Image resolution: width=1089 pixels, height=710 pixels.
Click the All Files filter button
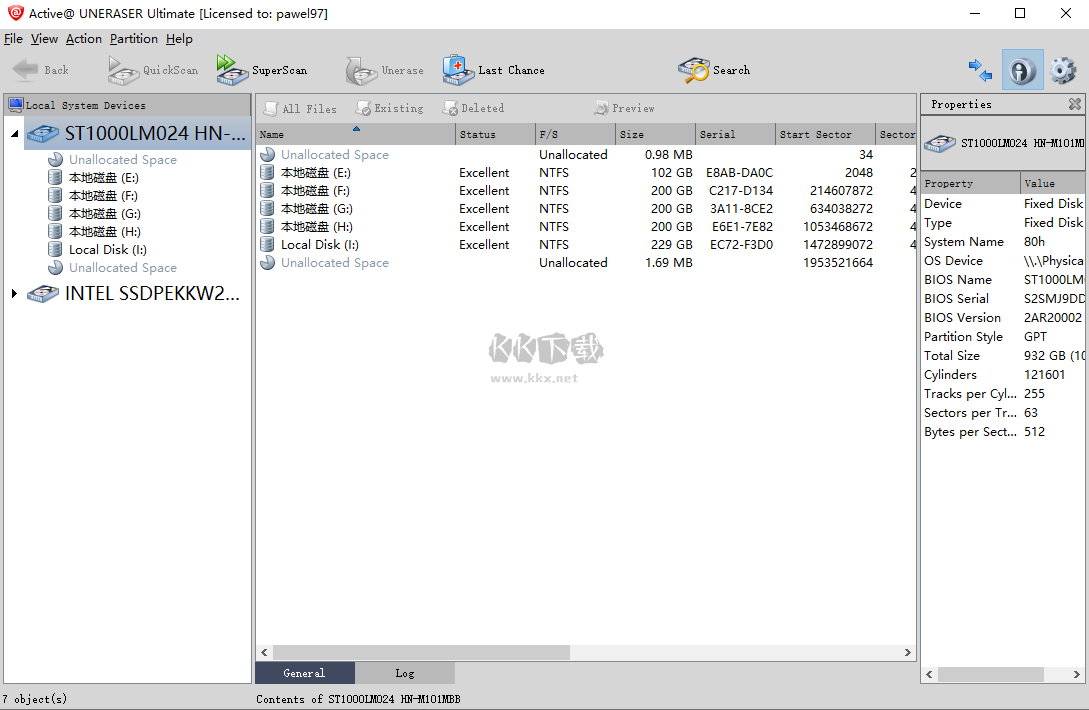coord(300,108)
